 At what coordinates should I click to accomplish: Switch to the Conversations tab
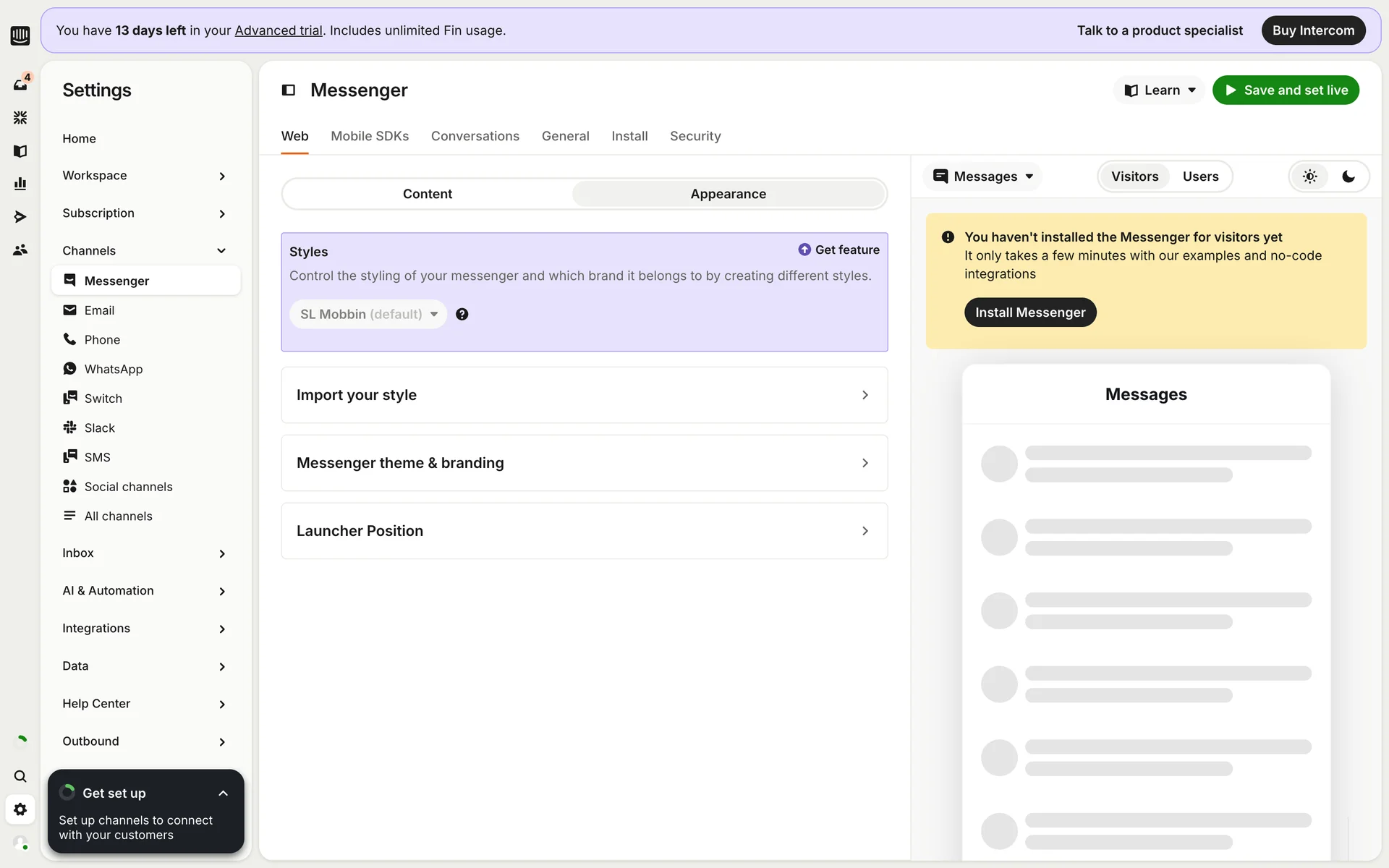click(x=475, y=136)
